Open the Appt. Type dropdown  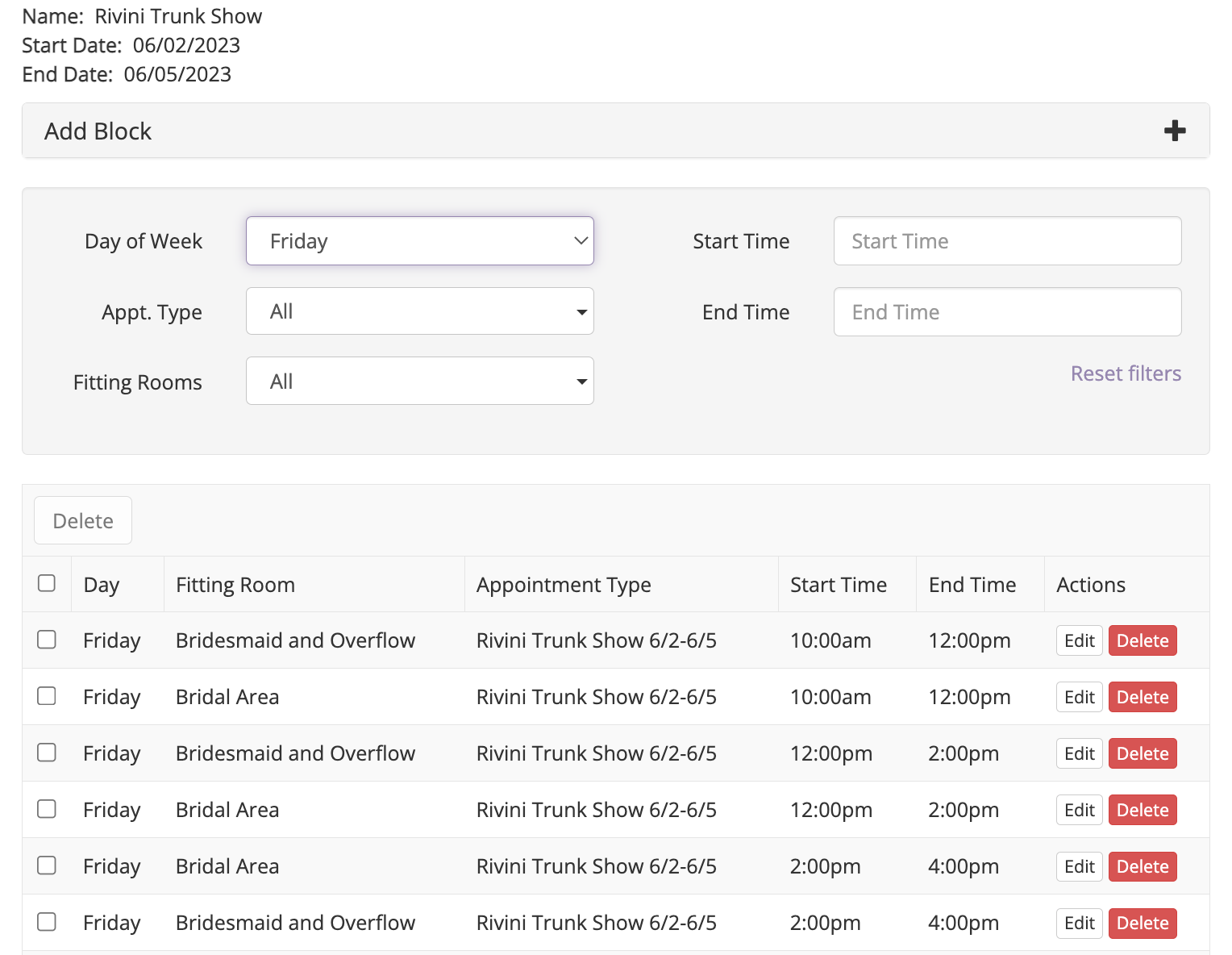419,311
